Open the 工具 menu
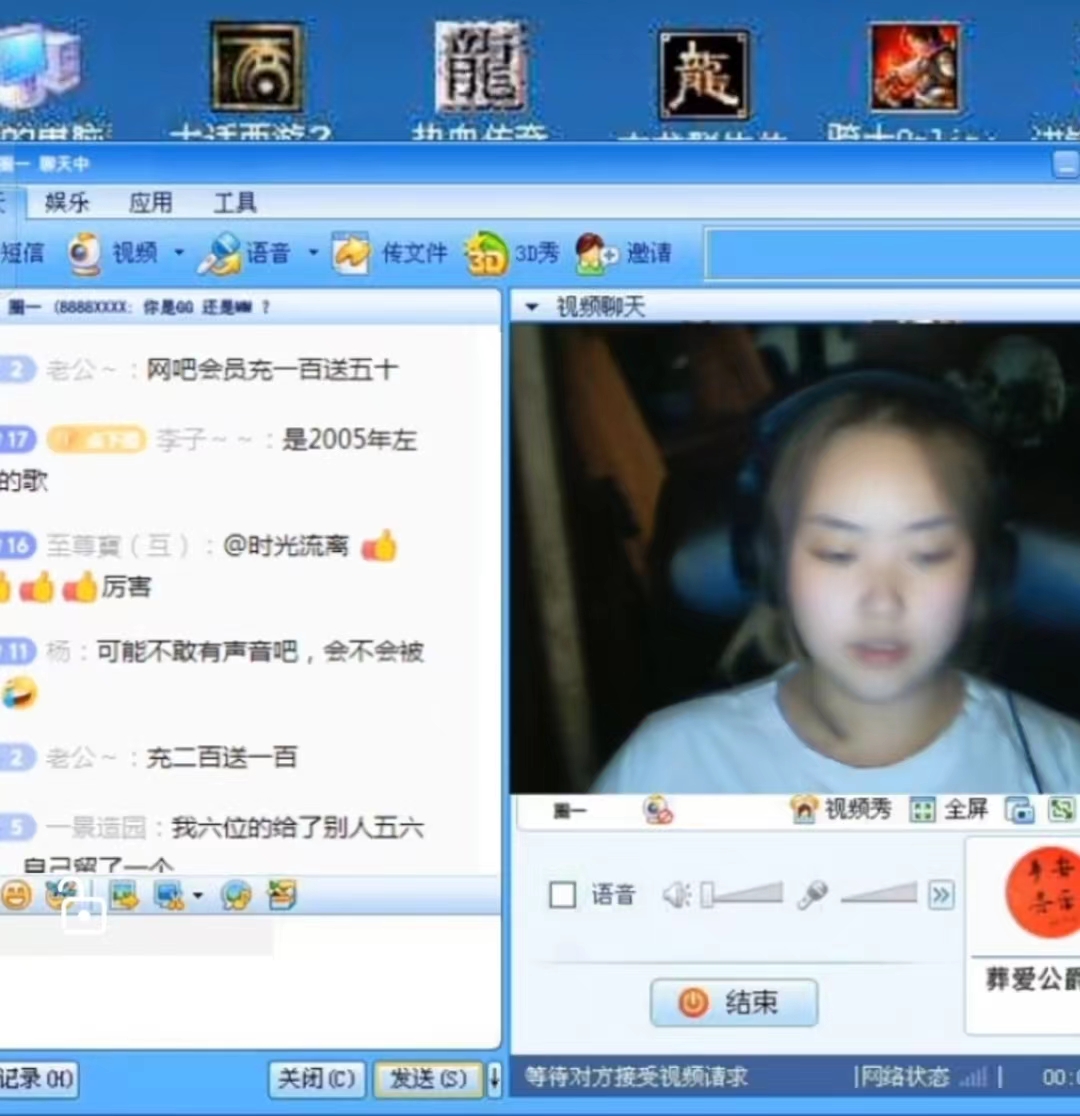 [234, 203]
